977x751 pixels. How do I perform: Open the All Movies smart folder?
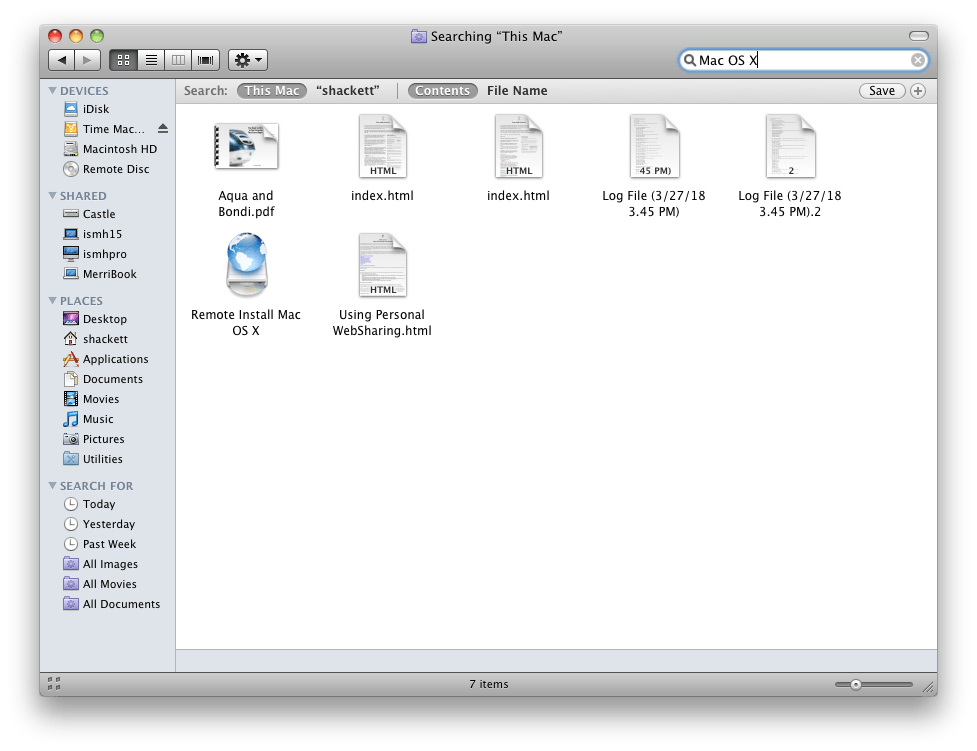click(x=107, y=584)
